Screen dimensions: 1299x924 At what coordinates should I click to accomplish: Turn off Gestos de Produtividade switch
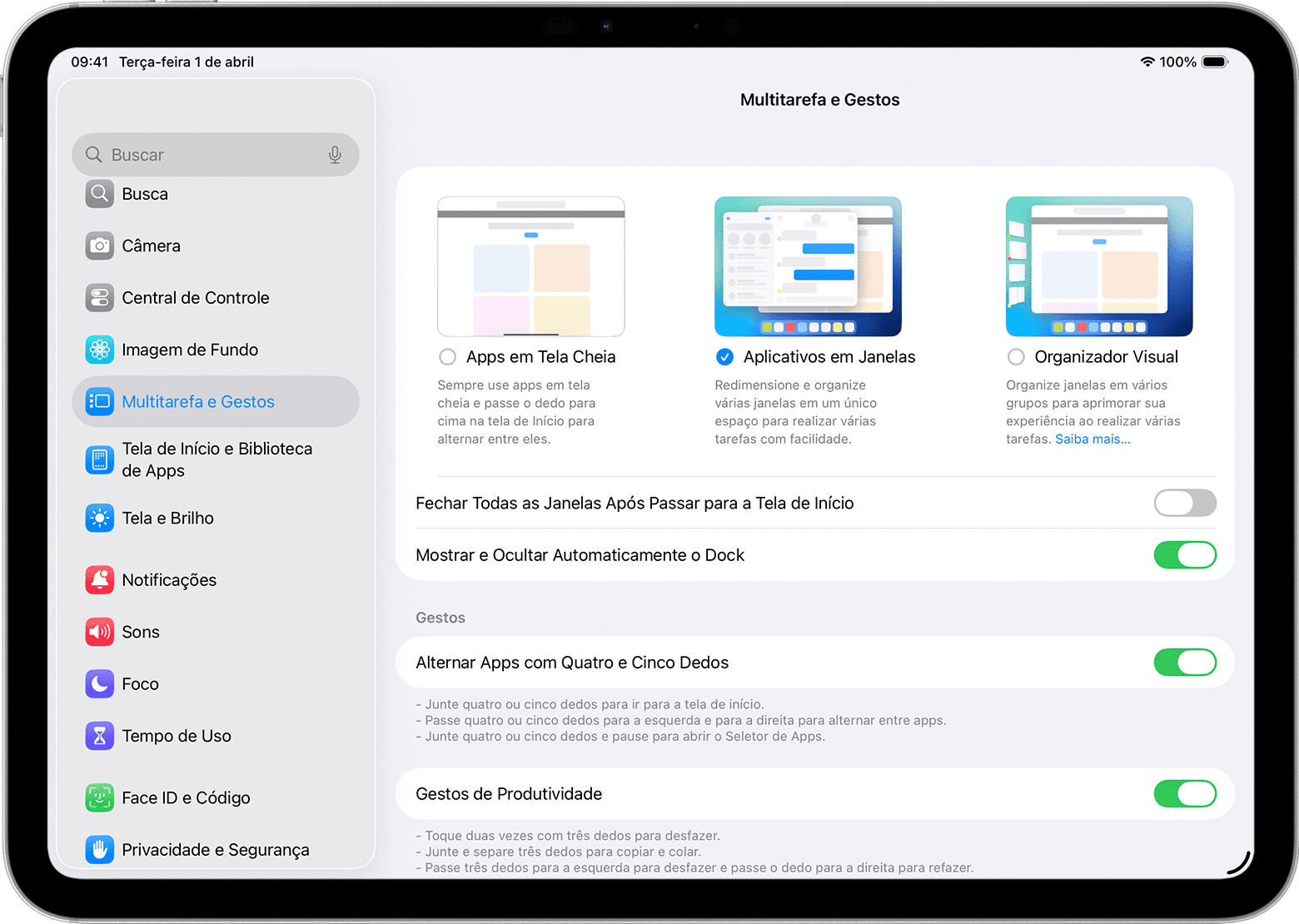(1184, 794)
